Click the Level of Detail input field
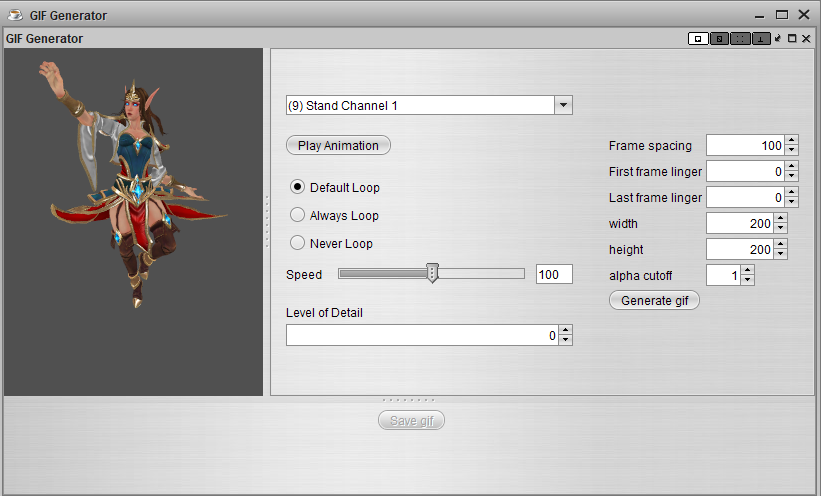 point(422,335)
